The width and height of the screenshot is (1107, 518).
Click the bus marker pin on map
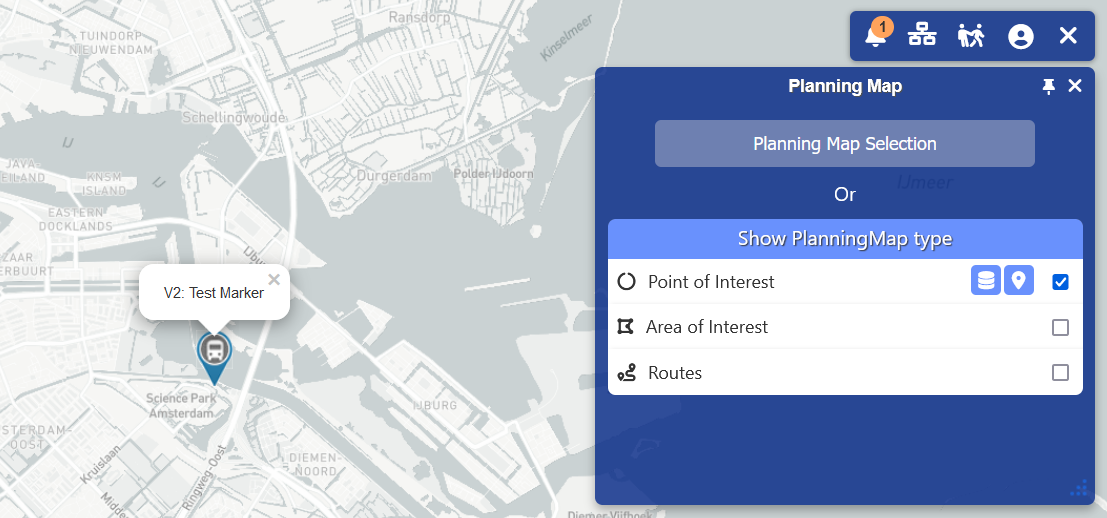click(214, 352)
